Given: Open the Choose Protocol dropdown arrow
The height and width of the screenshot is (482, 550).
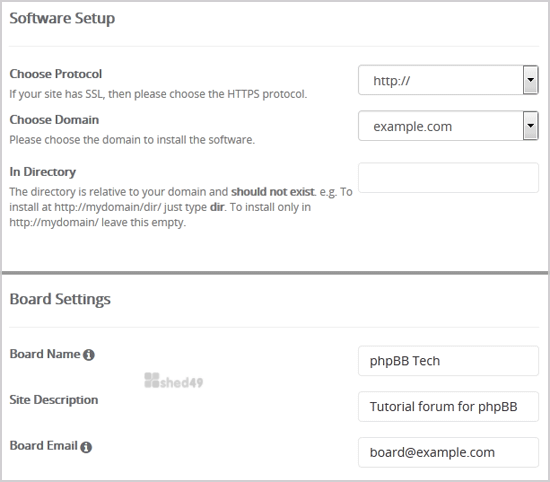Looking at the screenshot, I should coord(531,80).
